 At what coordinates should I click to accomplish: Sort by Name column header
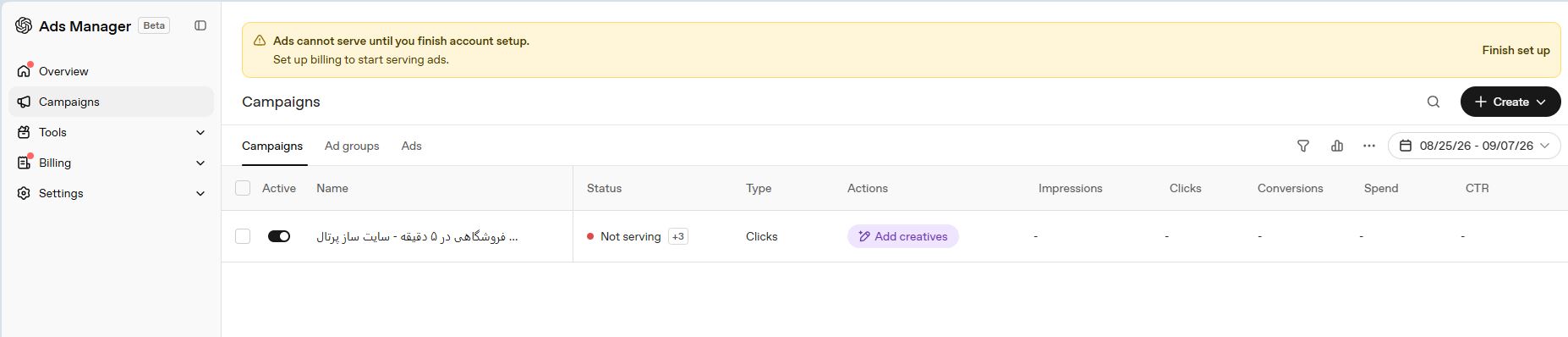click(x=332, y=188)
